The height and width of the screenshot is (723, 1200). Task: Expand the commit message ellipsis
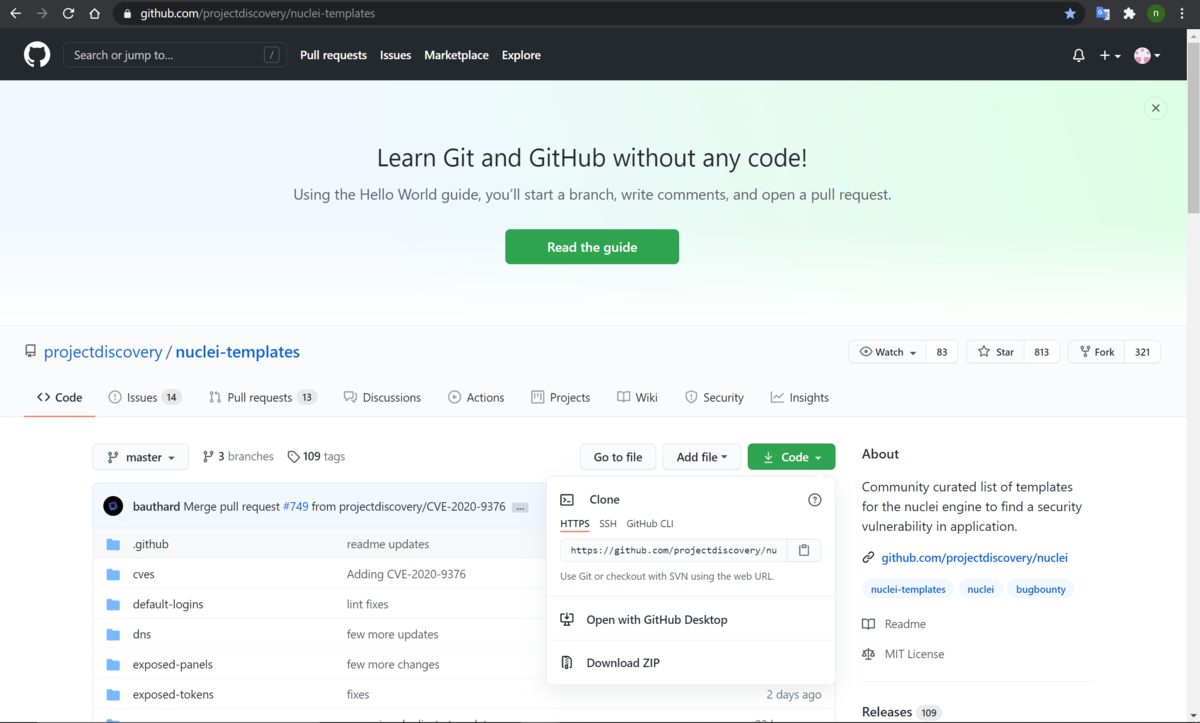520,507
